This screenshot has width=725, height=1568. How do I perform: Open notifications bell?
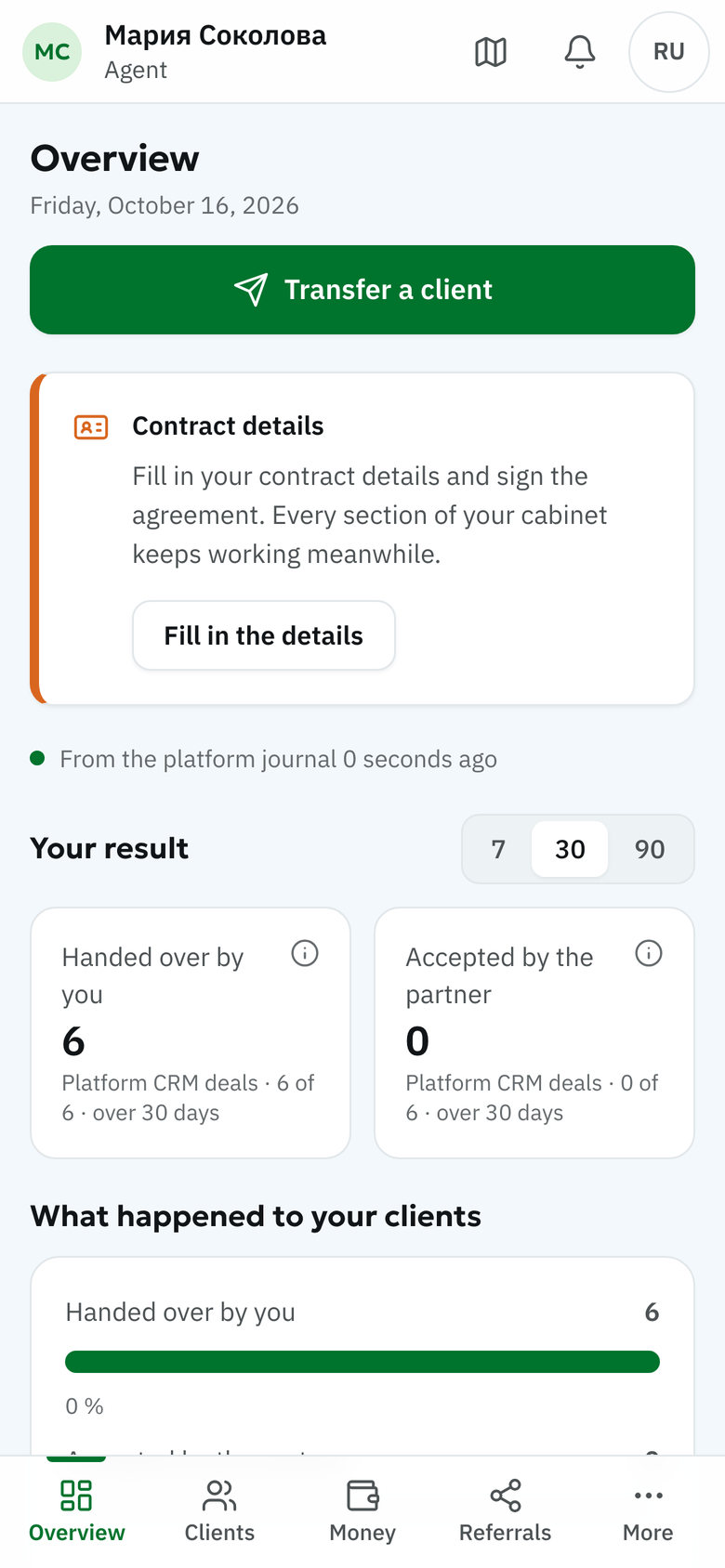(x=580, y=52)
